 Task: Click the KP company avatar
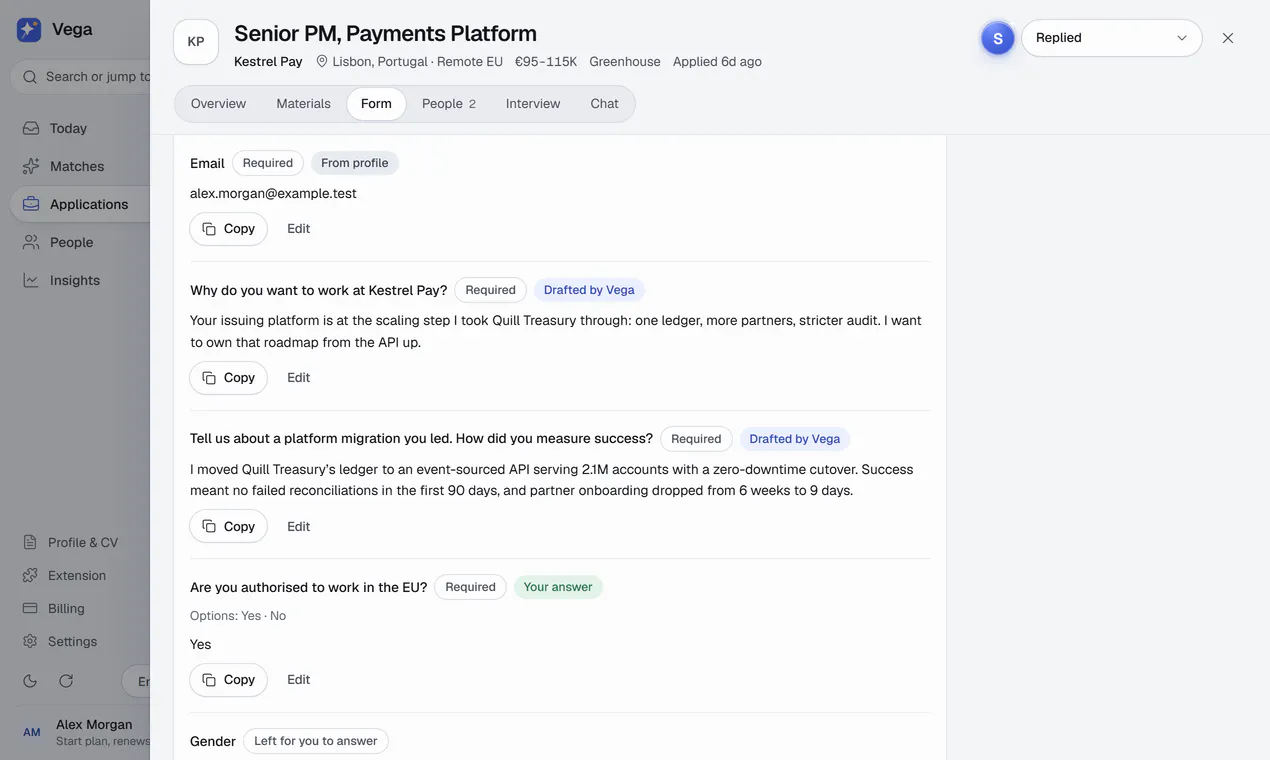click(x=196, y=42)
